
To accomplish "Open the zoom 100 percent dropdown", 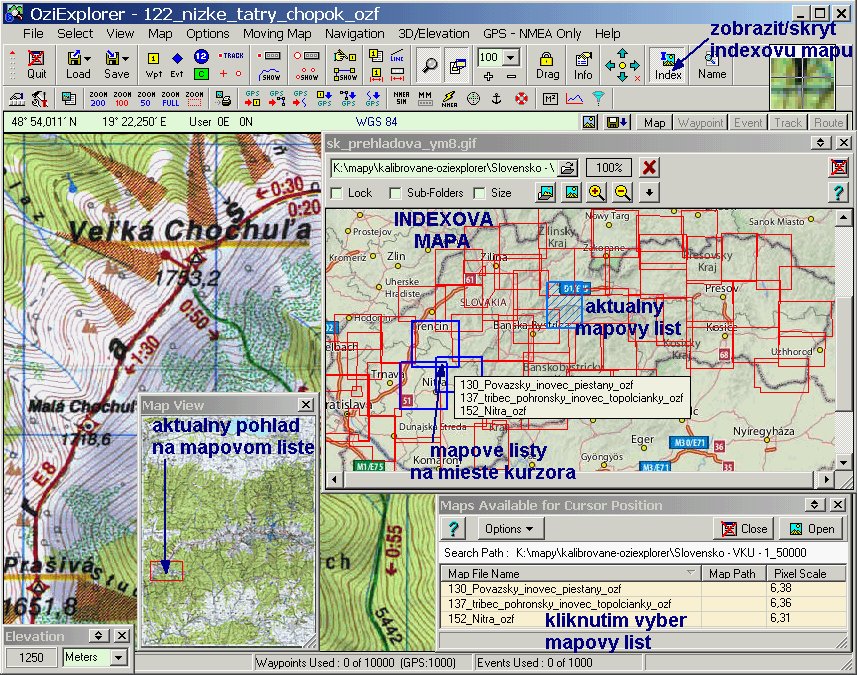I will click(x=510, y=57).
